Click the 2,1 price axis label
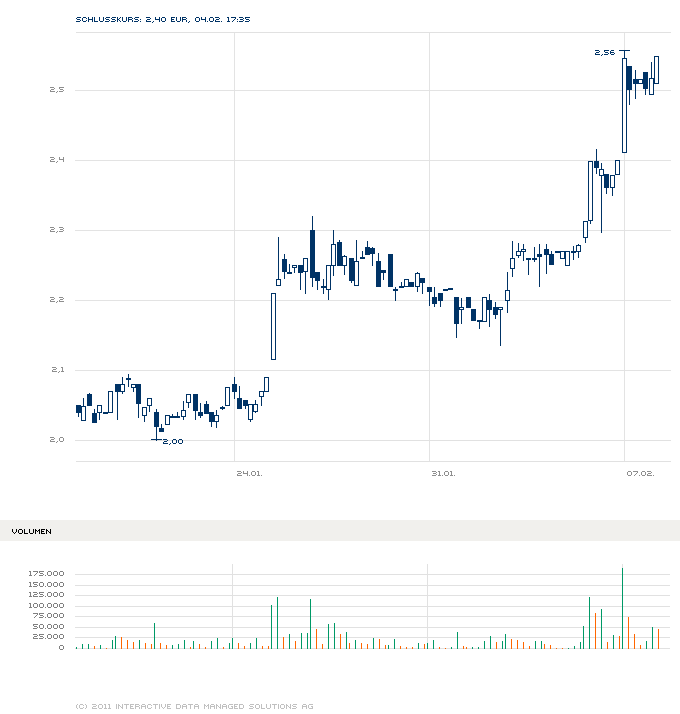 pyautogui.click(x=57, y=370)
